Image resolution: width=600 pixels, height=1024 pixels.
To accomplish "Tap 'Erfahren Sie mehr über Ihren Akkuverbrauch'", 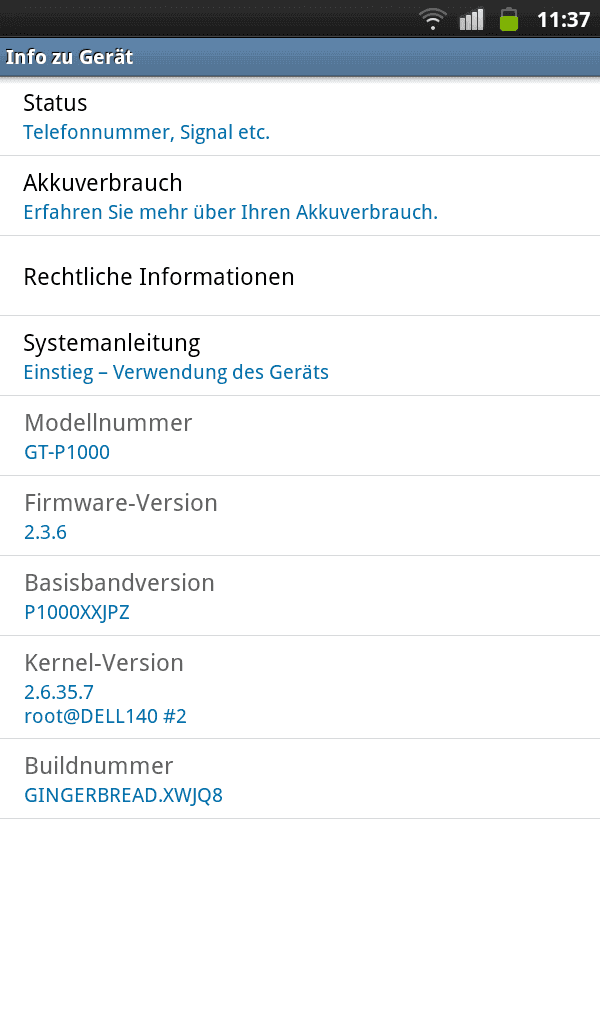I will click(230, 212).
